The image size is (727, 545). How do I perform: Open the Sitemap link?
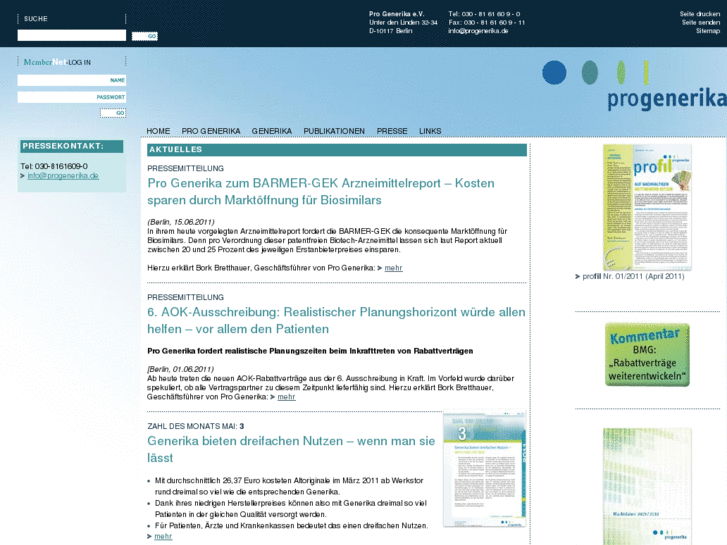click(708, 31)
